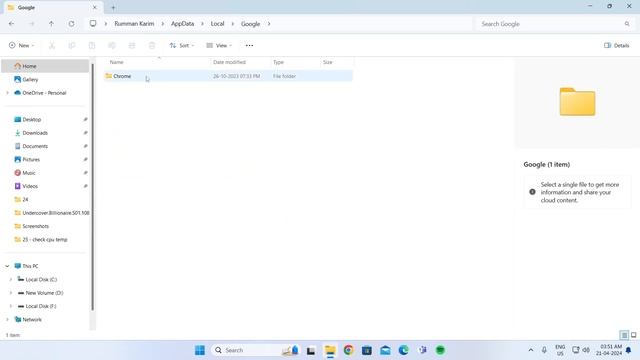The height and width of the screenshot is (360, 640).
Task: Select AppData in the address breadcrumb
Action: (182, 24)
